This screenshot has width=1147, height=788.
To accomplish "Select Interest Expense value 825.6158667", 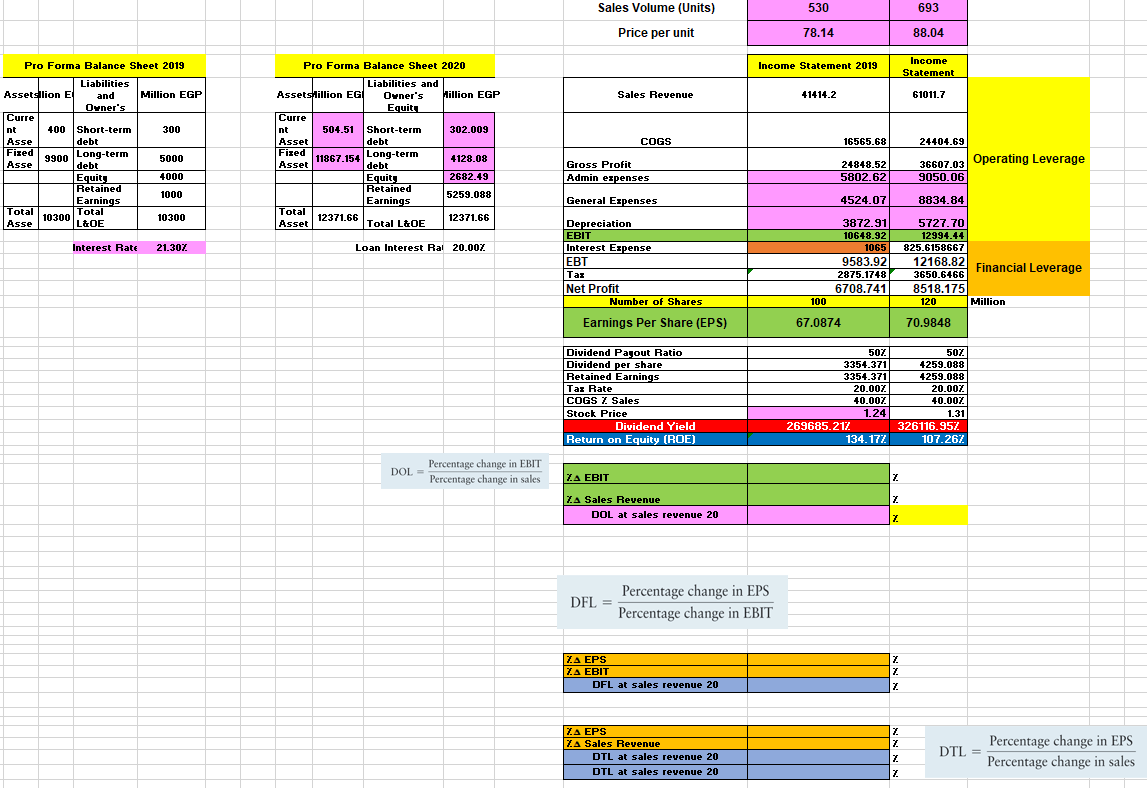I will pos(928,248).
